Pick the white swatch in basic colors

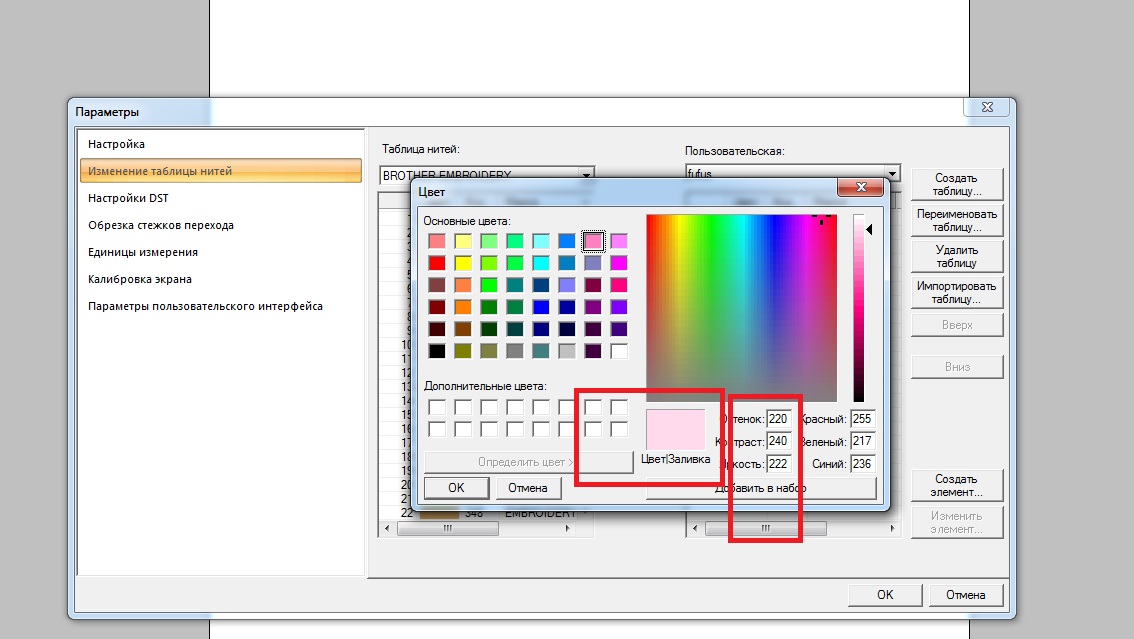[619, 351]
